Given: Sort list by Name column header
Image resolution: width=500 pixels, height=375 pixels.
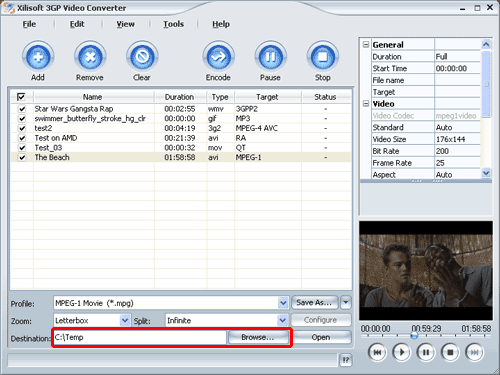Looking at the screenshot, I should click(x=93, y=97).
